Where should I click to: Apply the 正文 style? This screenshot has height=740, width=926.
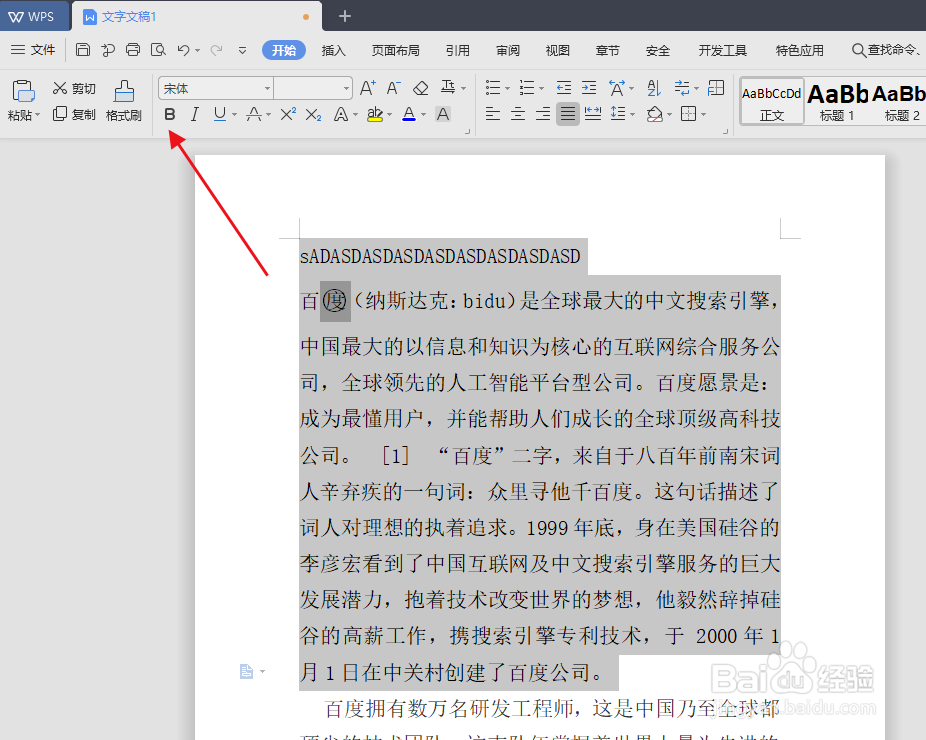(771, 102)
